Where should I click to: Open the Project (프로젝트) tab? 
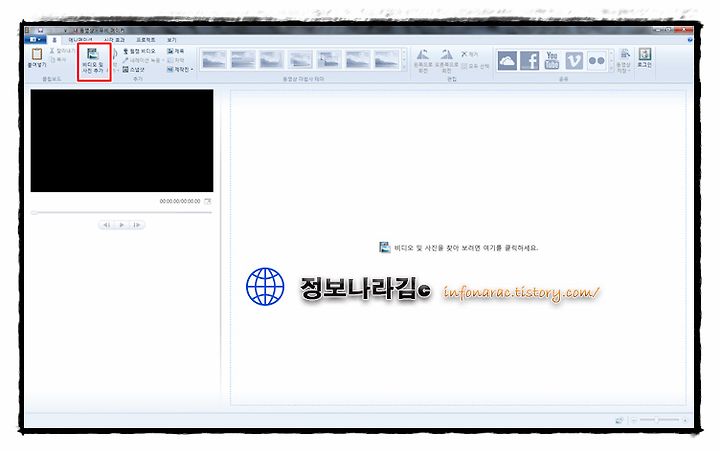click(x=146, y=40)
